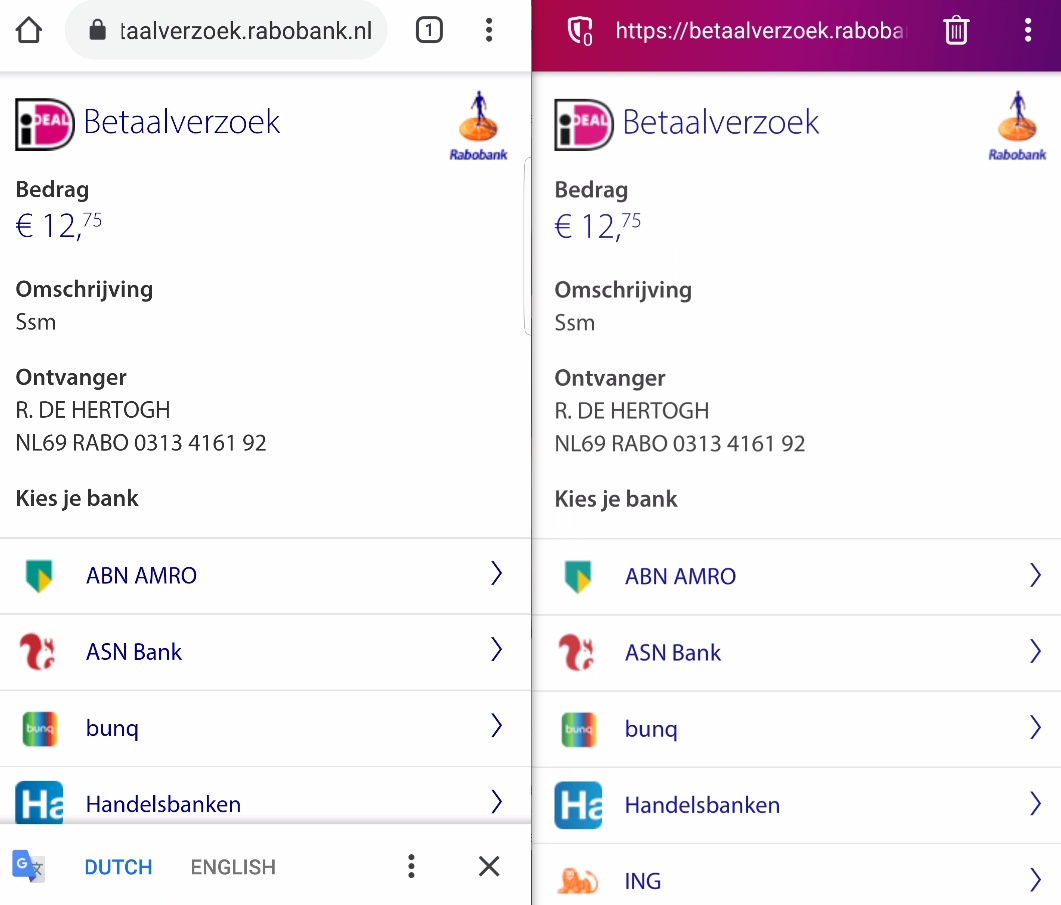Open the Chrome three-dot menu
This screenshot has height=905, width=1061.
click(x=489, y=30)
